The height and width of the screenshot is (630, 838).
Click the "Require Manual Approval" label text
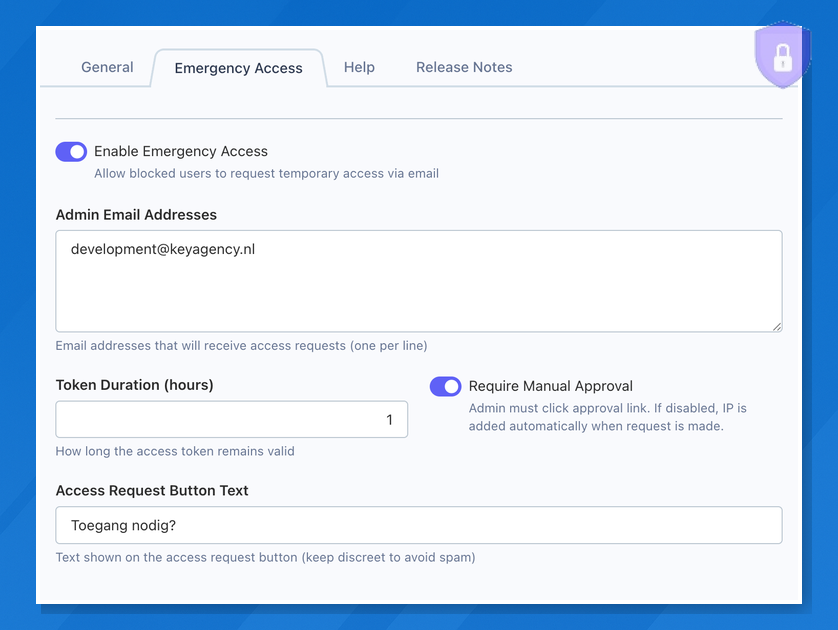tap(550, 386)
